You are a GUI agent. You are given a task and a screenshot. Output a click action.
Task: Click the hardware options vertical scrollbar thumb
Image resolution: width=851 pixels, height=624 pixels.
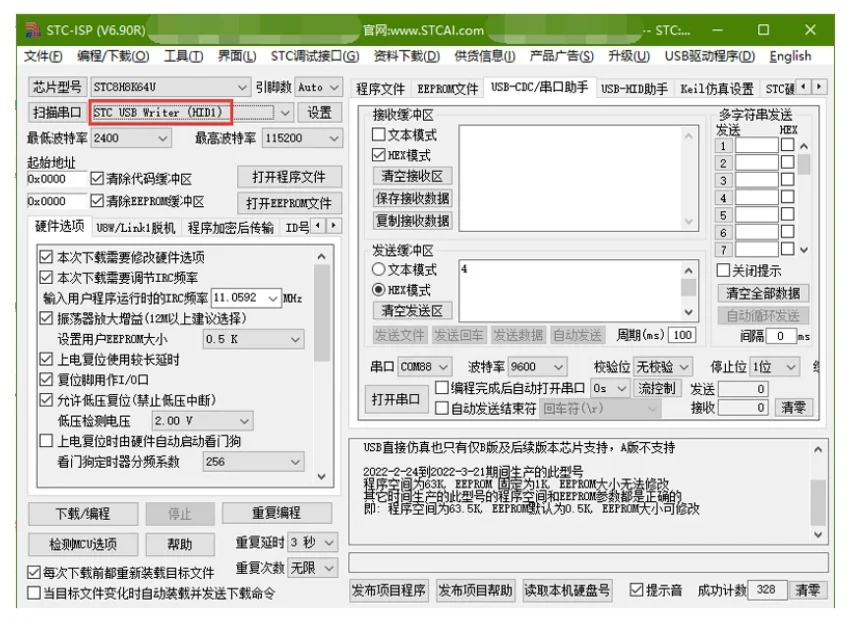pos(322,313)
